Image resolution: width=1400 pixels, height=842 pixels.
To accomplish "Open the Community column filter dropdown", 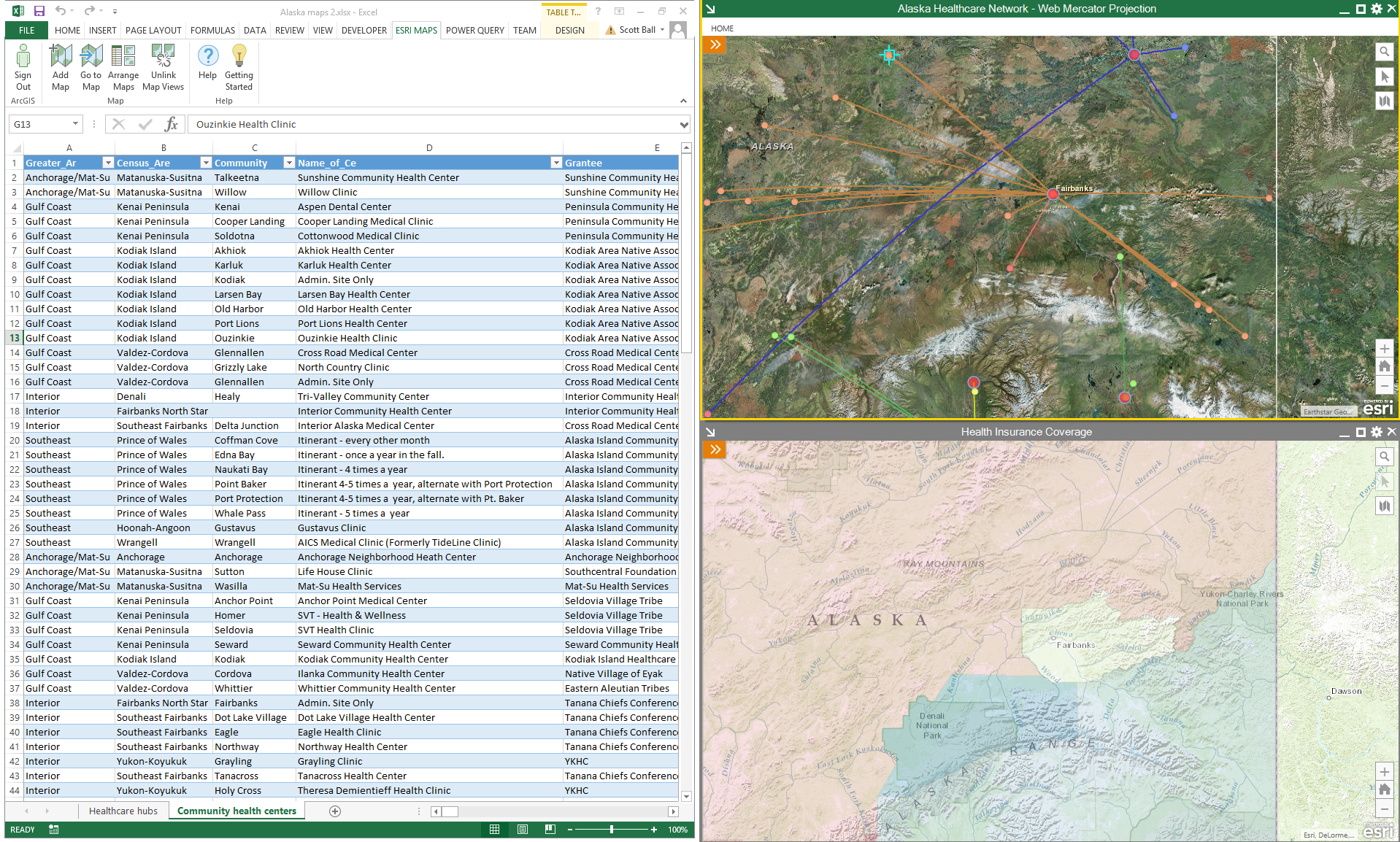I will pos(289,163).
